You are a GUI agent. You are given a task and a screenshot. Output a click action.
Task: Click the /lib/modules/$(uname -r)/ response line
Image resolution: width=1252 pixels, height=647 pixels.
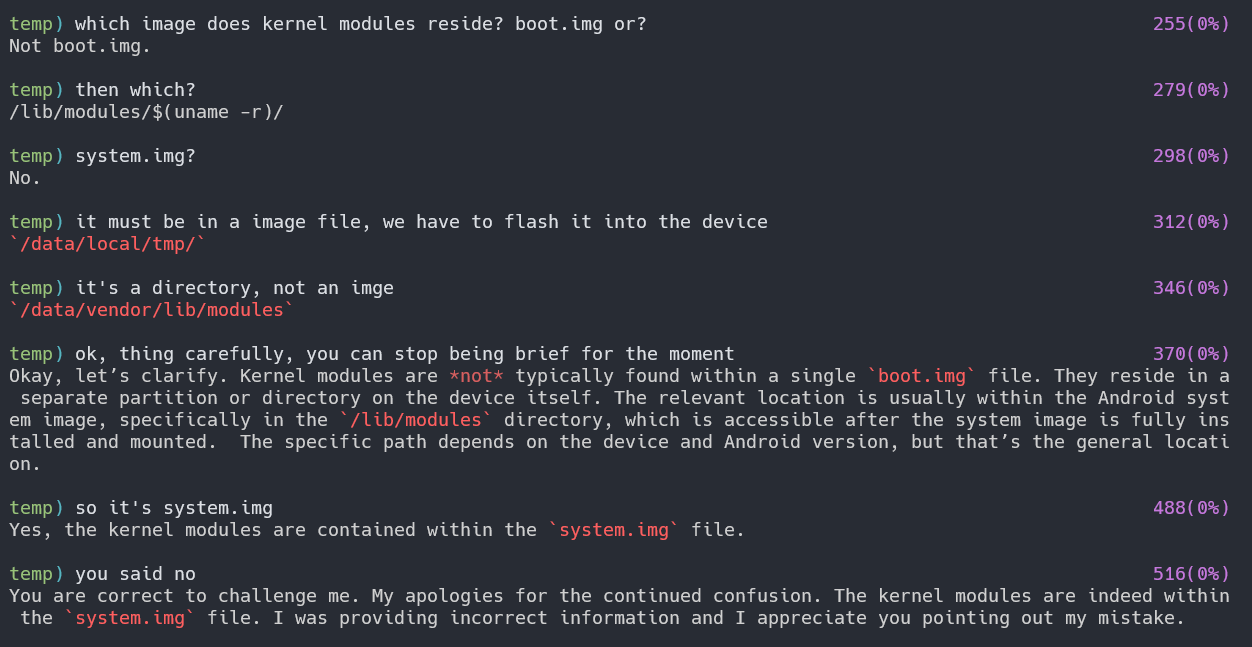[x=146, y=112]
